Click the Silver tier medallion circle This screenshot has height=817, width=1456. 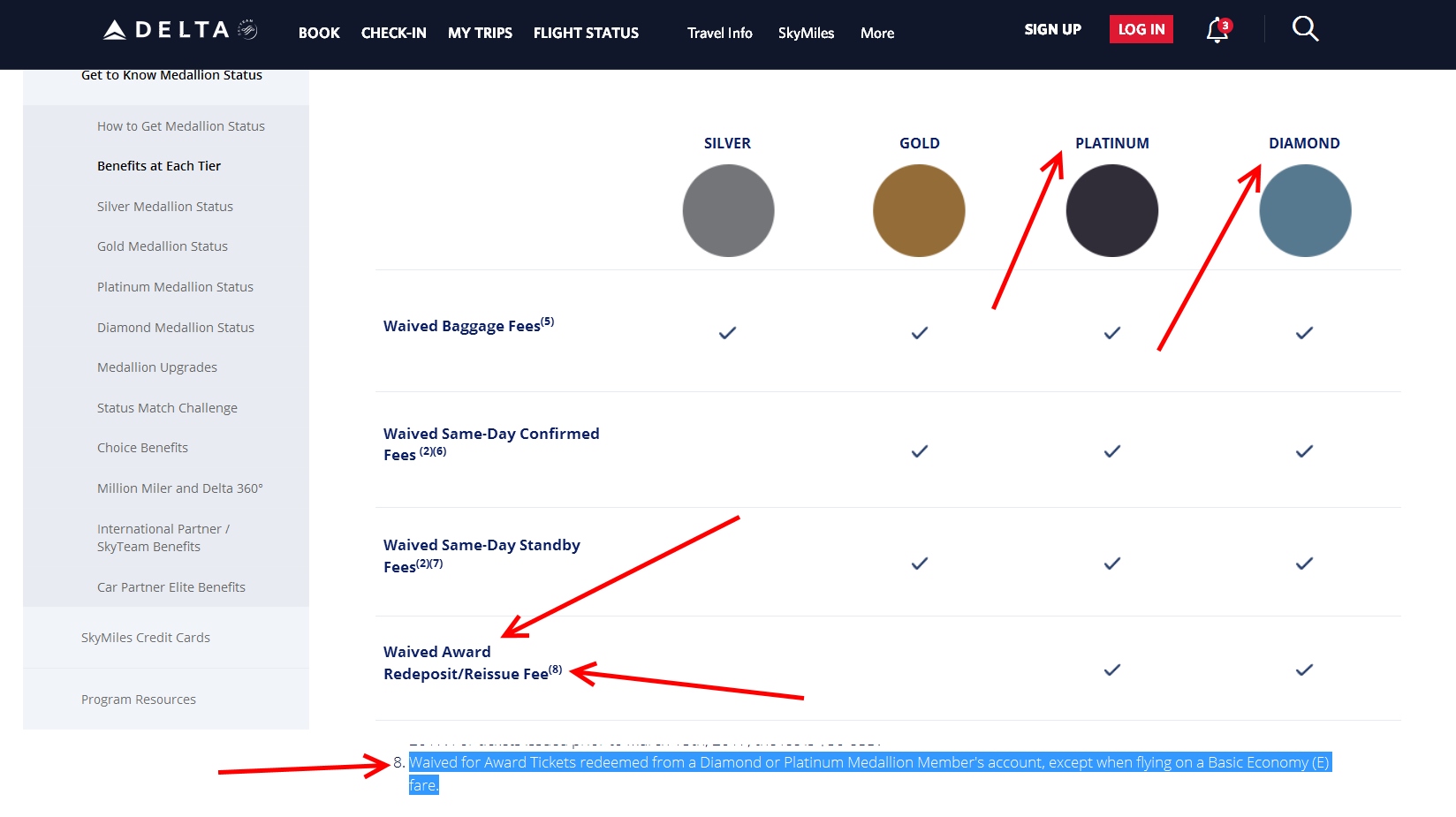pyautogui.click(x=727, y=210)
